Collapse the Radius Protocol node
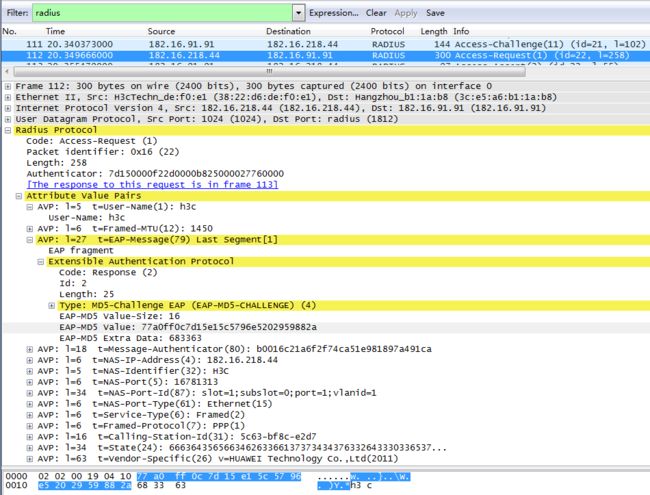 [8, 130]
